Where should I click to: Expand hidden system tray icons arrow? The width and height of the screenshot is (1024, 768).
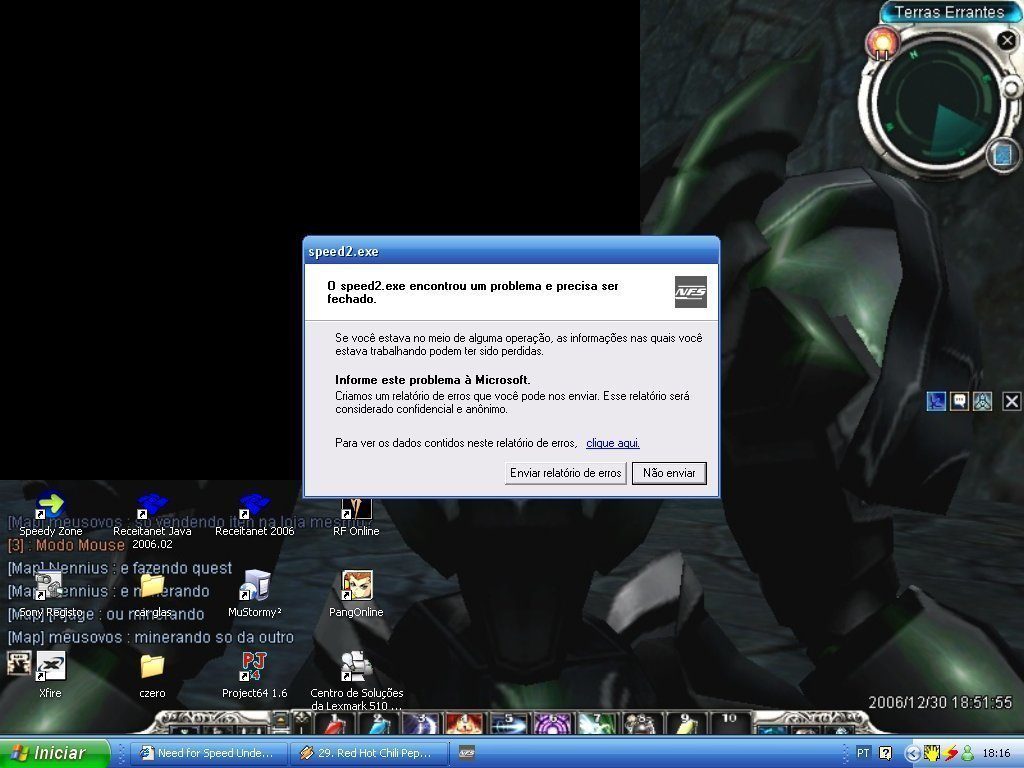click(912, 753)
